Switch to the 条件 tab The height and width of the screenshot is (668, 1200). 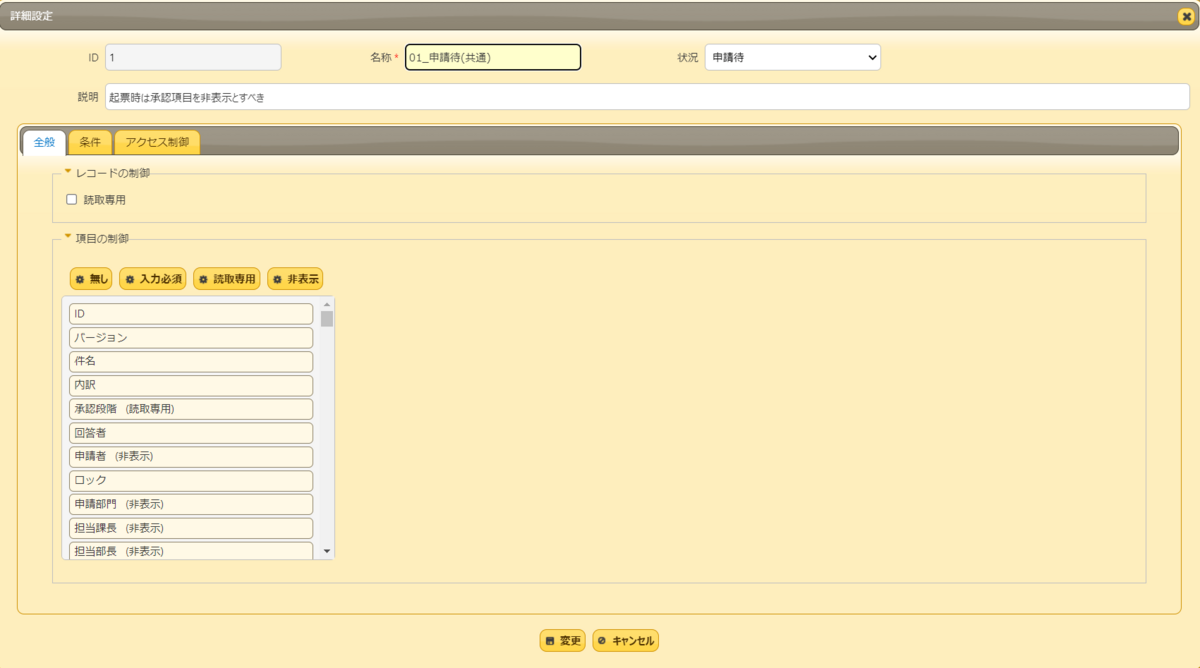[x=90, y=142]
